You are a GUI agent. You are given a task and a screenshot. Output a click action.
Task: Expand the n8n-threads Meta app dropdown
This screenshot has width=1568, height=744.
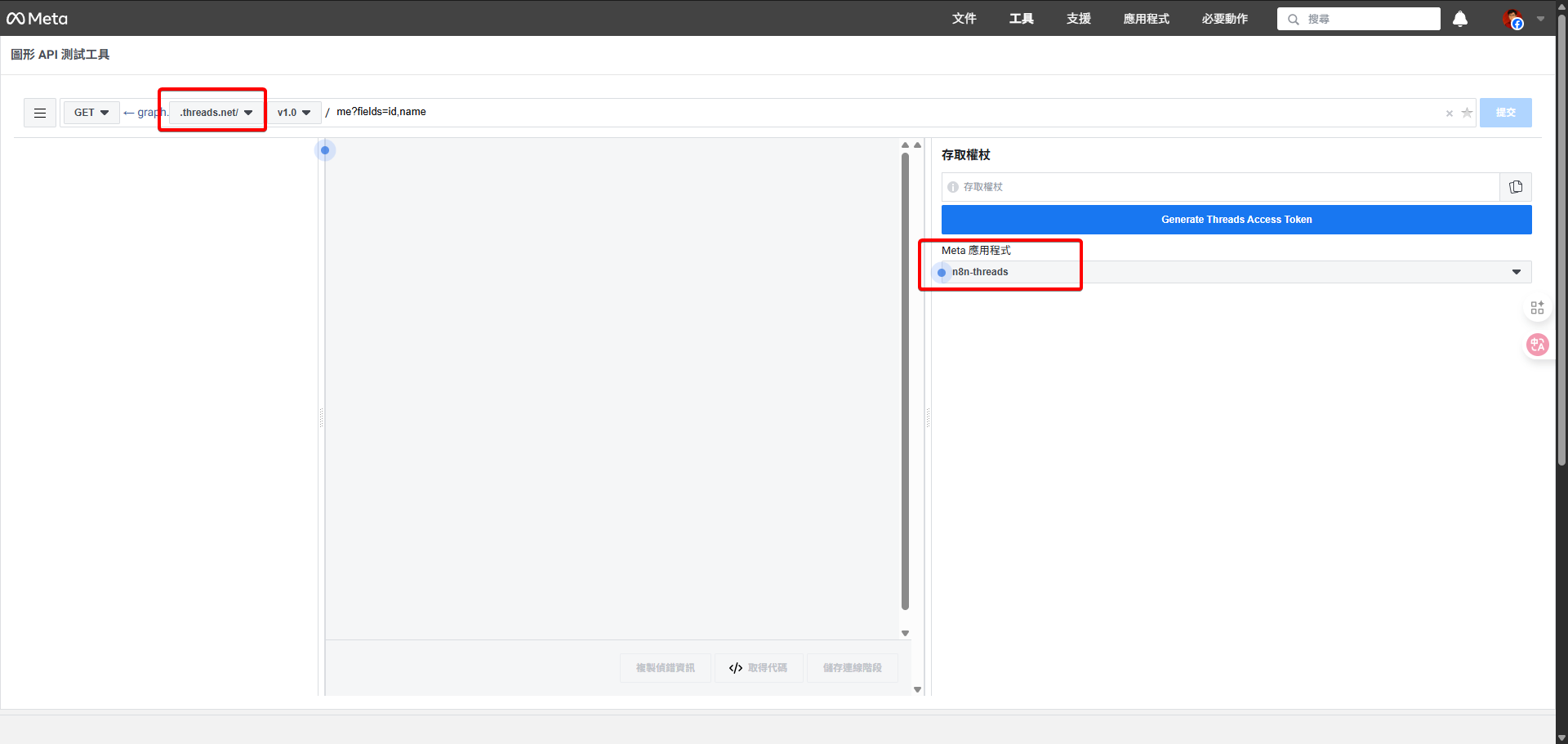coord(1516,271)
